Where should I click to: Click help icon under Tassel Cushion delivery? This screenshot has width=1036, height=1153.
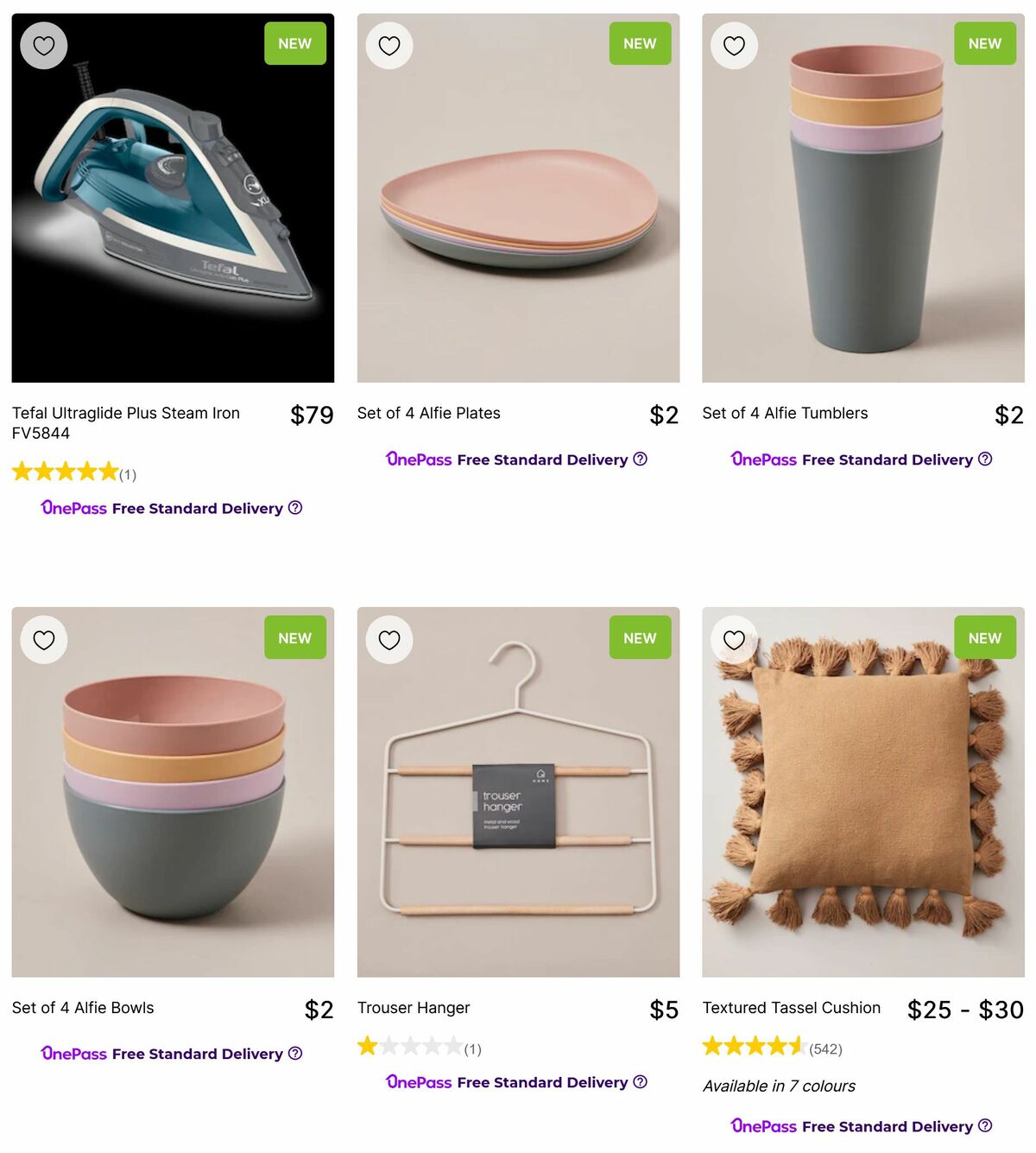point(985,1126)
